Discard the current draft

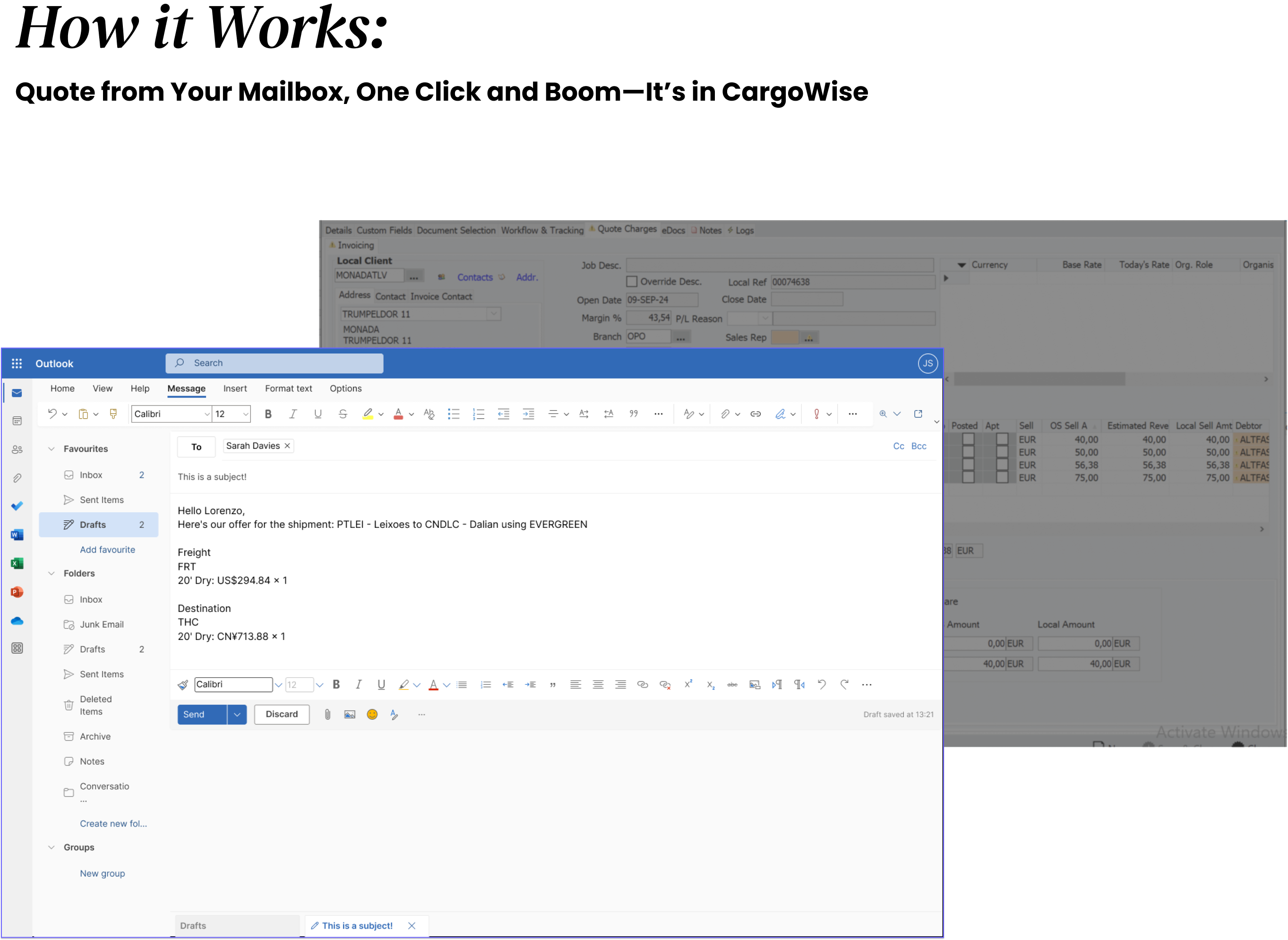coord(282,715)
